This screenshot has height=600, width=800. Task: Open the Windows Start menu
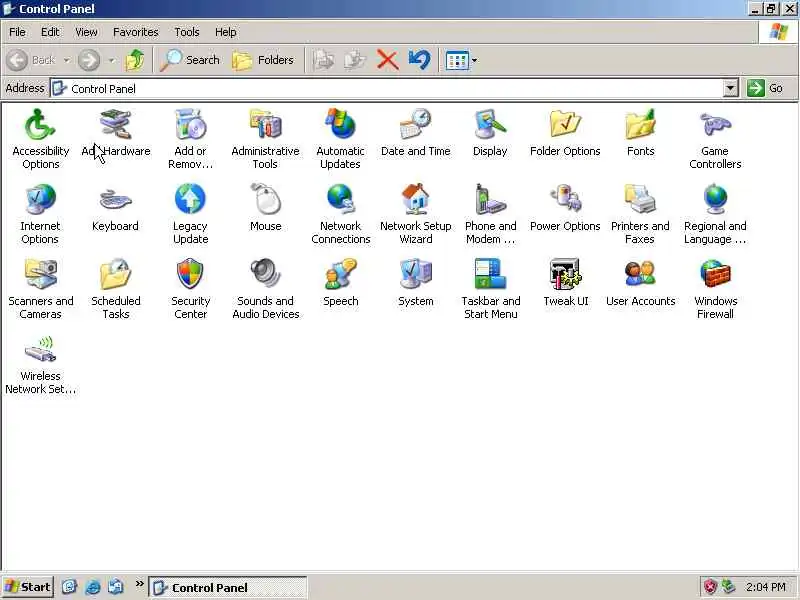pyautogui.click(x=28, y=587)
